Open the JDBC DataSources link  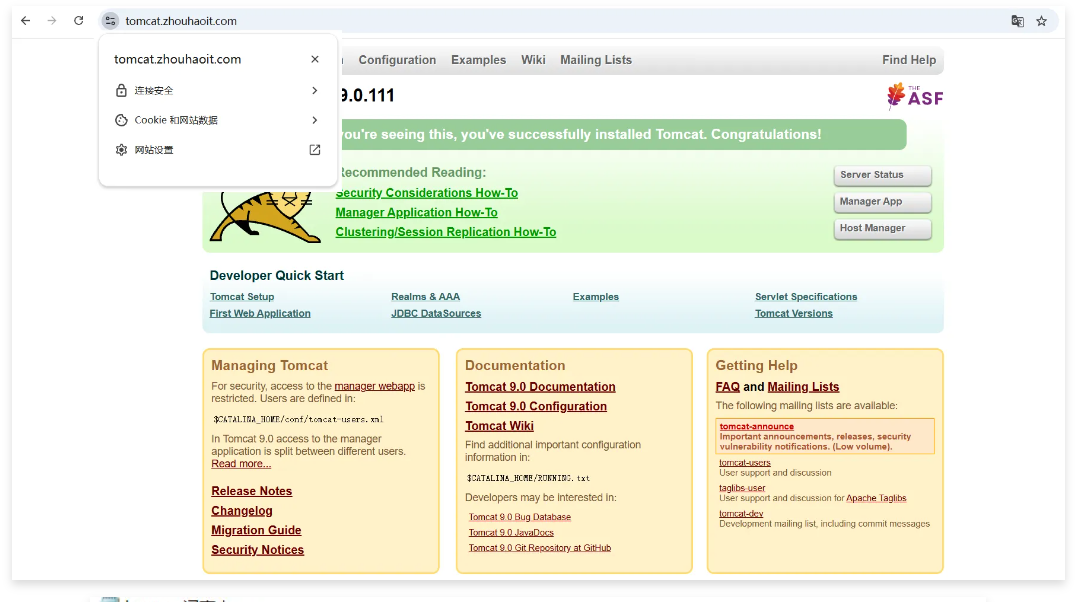436,314
